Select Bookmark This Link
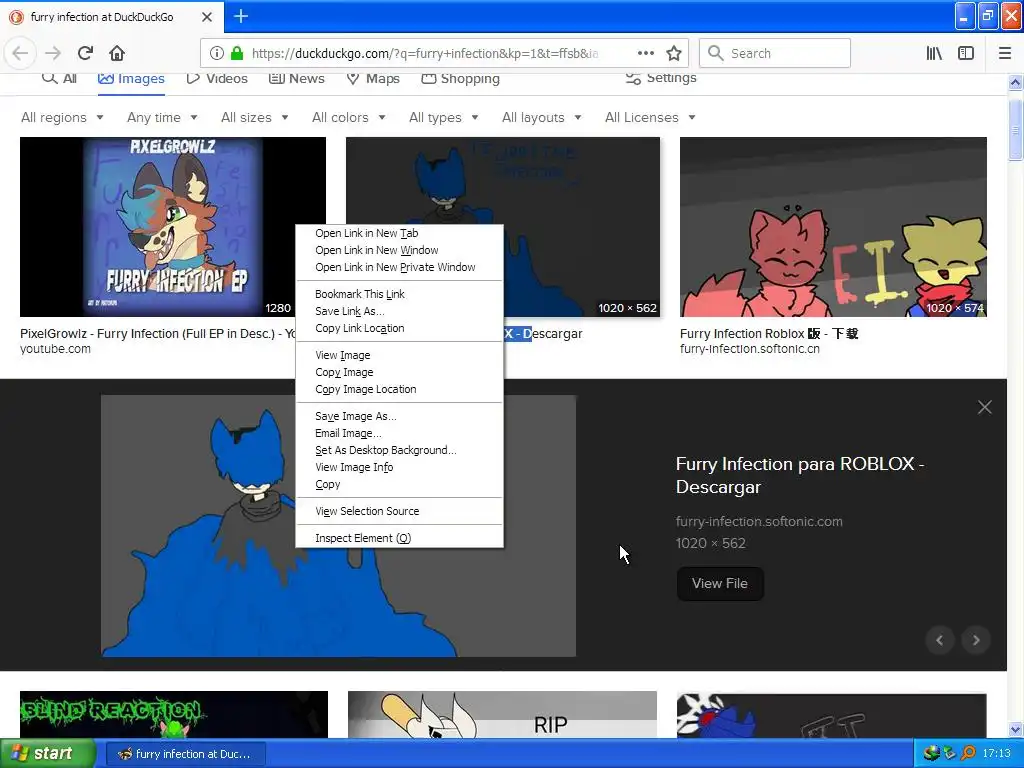 point(399,294)
